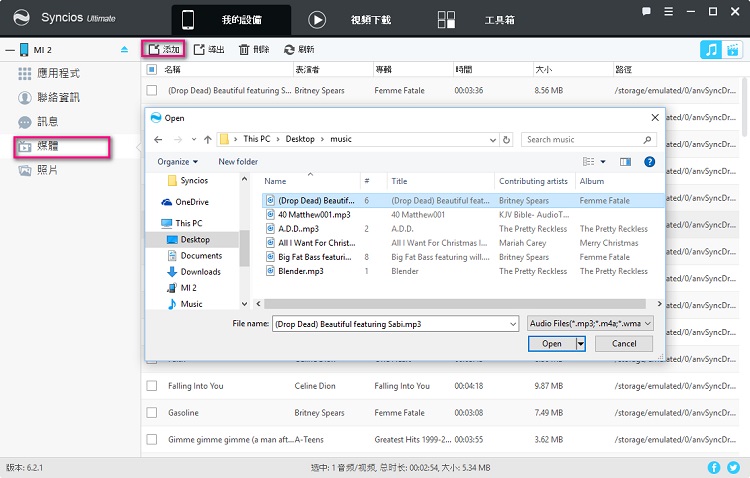The height and width of the screenshot is (478, 750).
Task: Open the Apps (應用程式) category
Action: click(x=49, y=73)
